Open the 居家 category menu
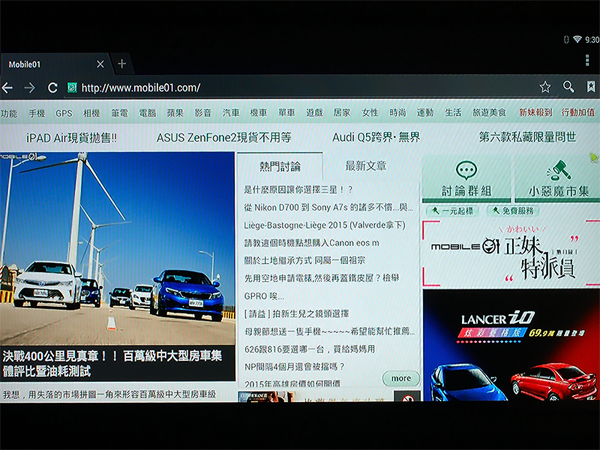The height and width of the screenshot is (450, 600). click(x=342, y=112)
